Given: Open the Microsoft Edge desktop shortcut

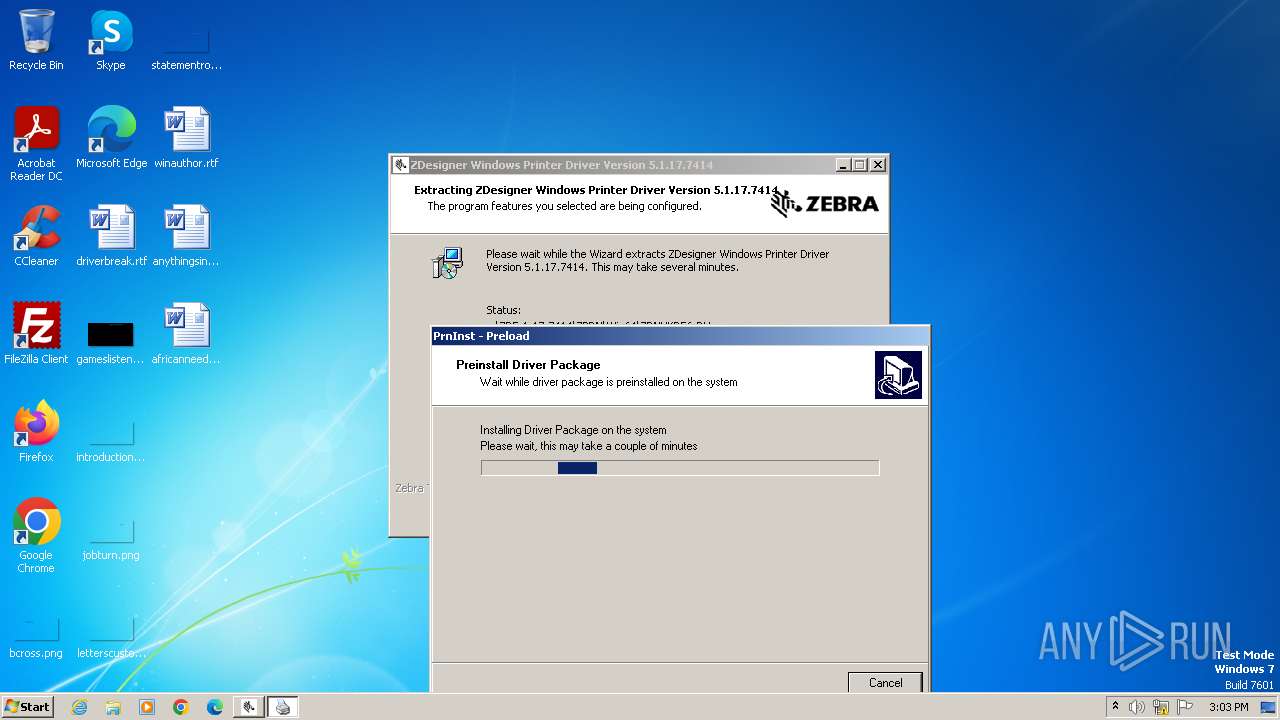Looking at the screenshot, I should tap(111, 137).
